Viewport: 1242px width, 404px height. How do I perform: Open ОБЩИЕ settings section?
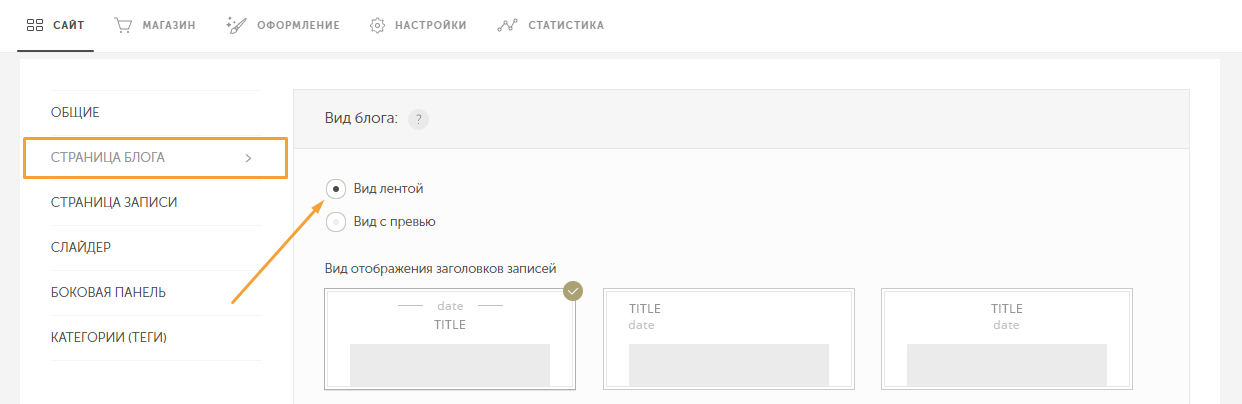click(x=75, y=113)
